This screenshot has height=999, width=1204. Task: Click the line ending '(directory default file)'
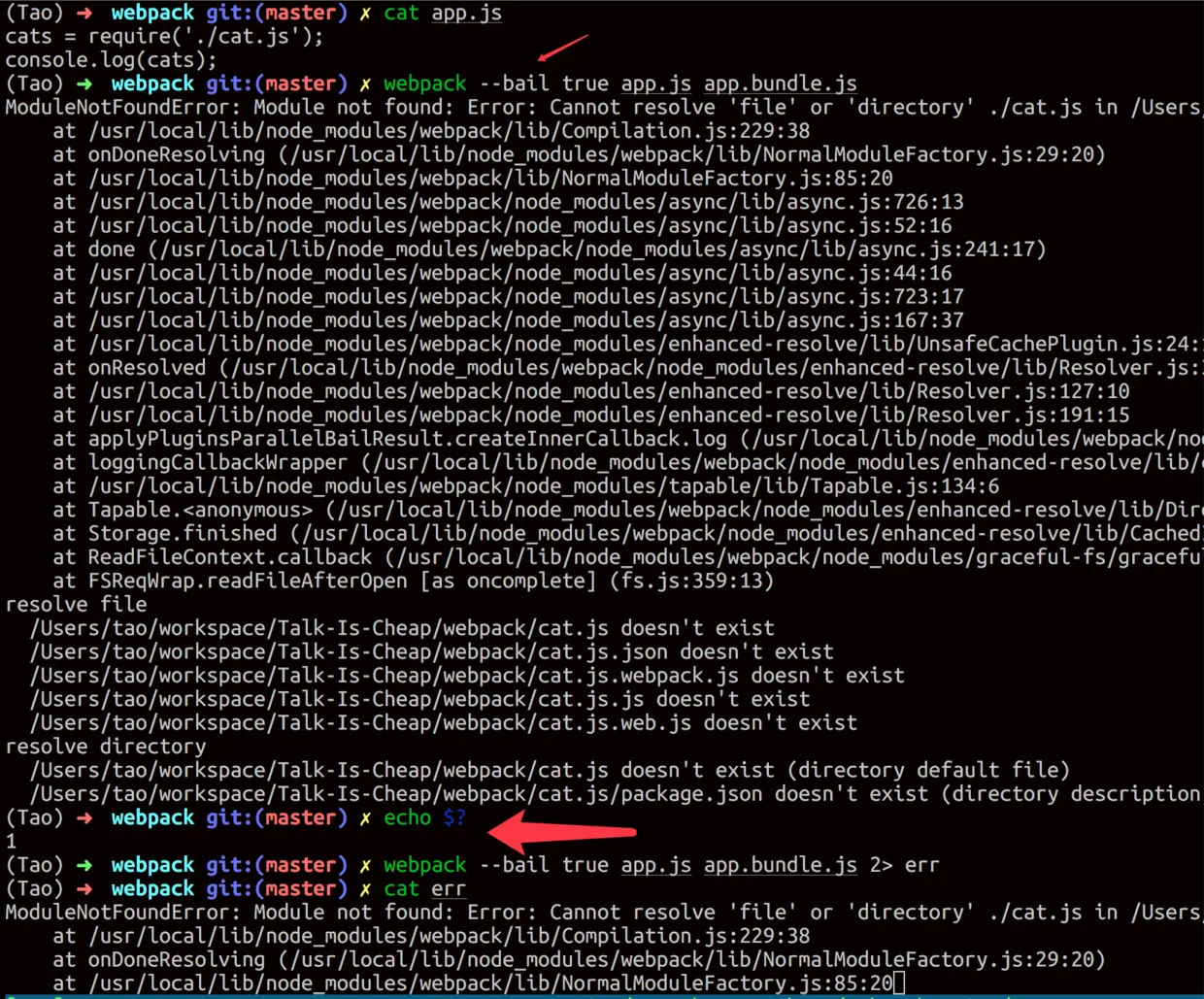pos(550,770)
